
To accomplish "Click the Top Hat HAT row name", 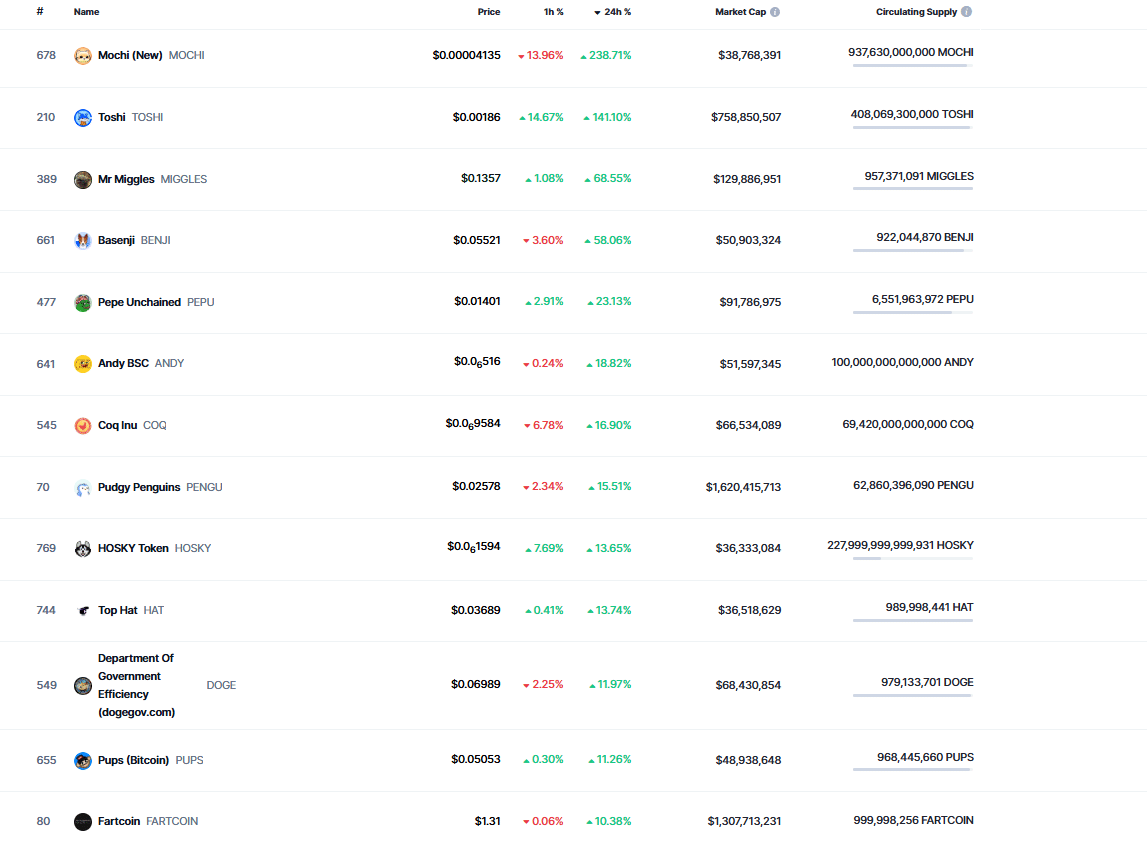I will click(118, 611).
